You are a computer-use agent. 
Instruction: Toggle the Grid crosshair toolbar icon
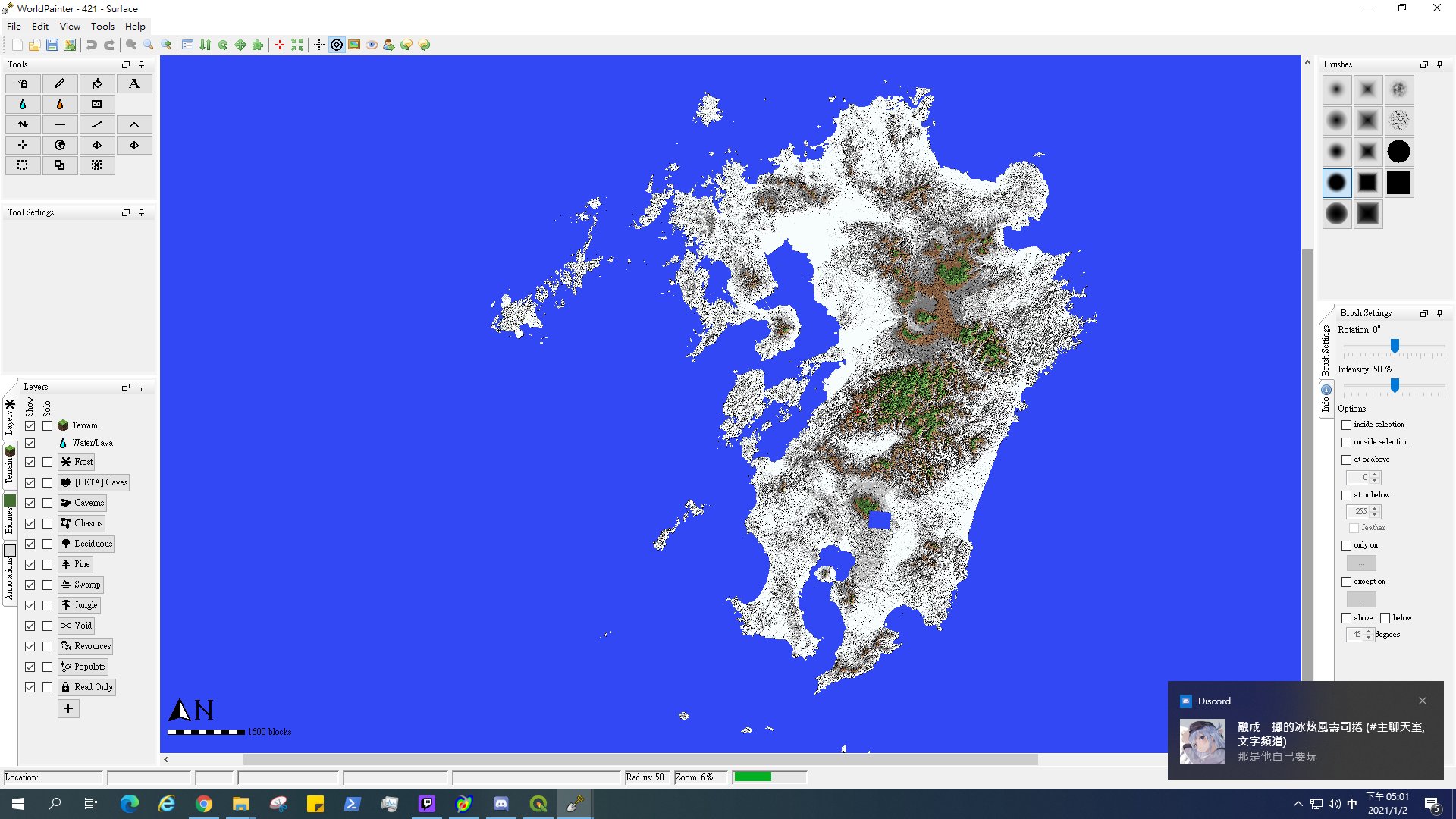tap(319, 45)
